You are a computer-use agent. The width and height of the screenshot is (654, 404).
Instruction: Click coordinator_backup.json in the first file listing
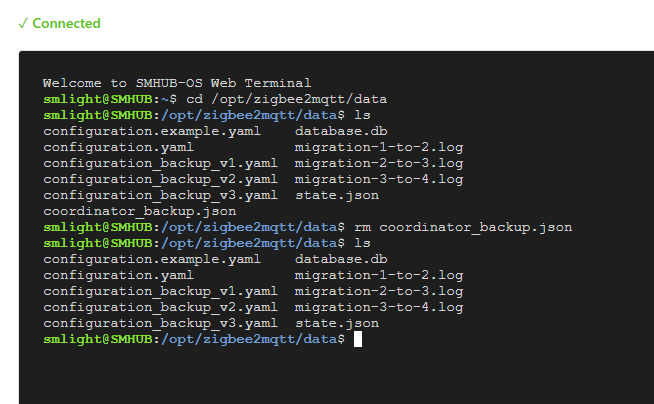(x=140, y=211)
